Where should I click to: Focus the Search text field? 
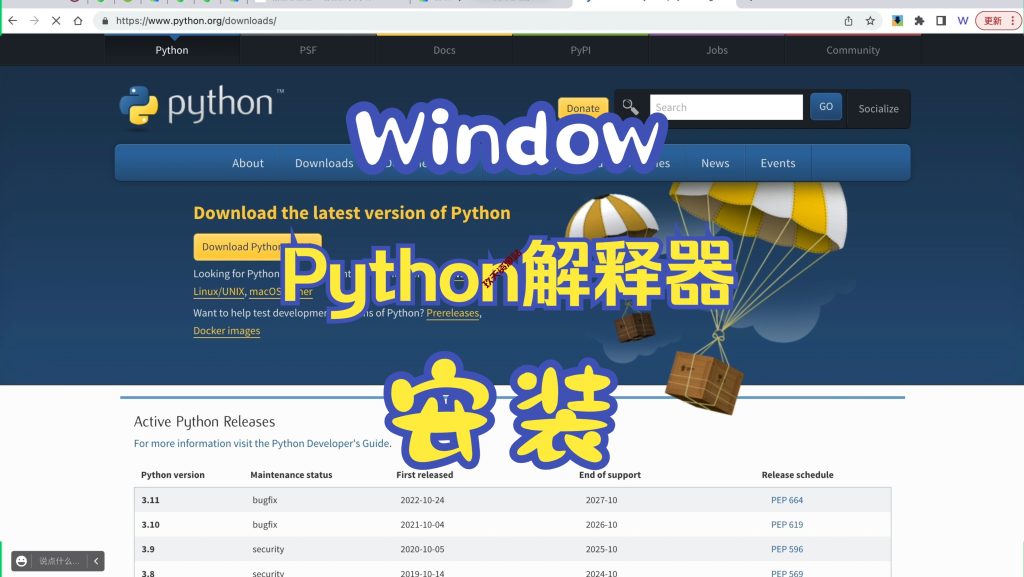726,107
